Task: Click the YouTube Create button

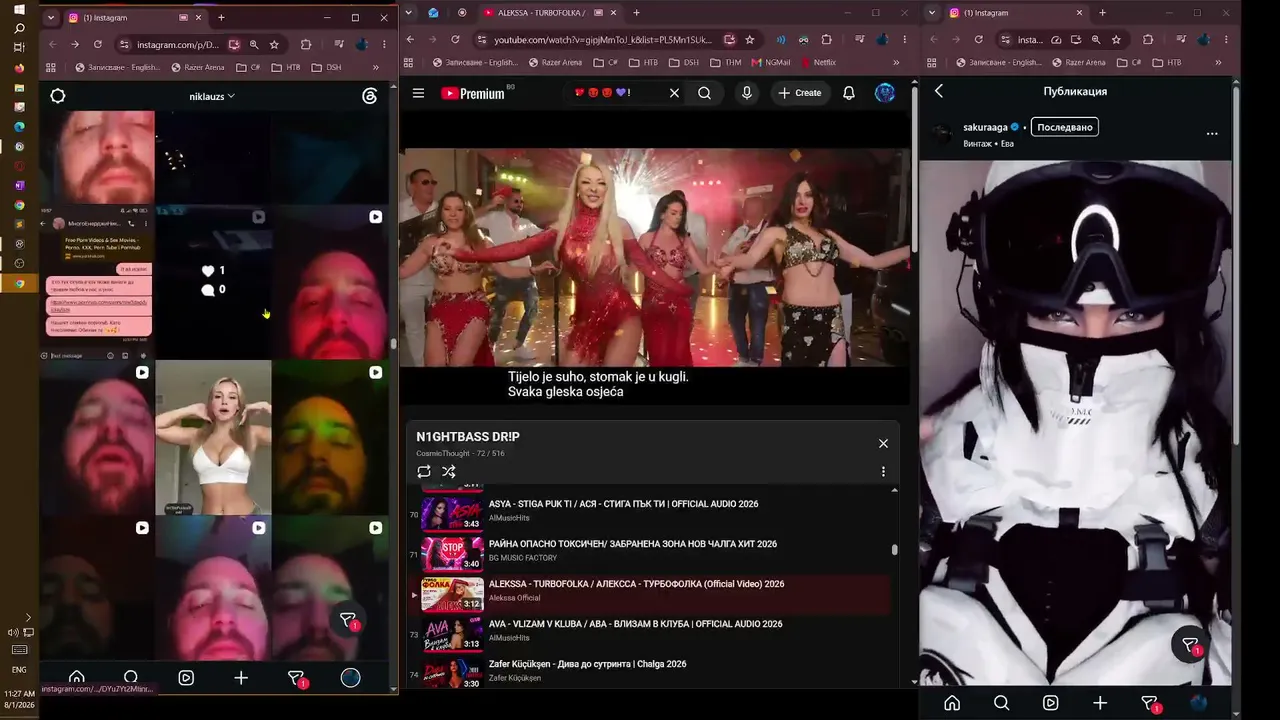Action: [800, 93]
